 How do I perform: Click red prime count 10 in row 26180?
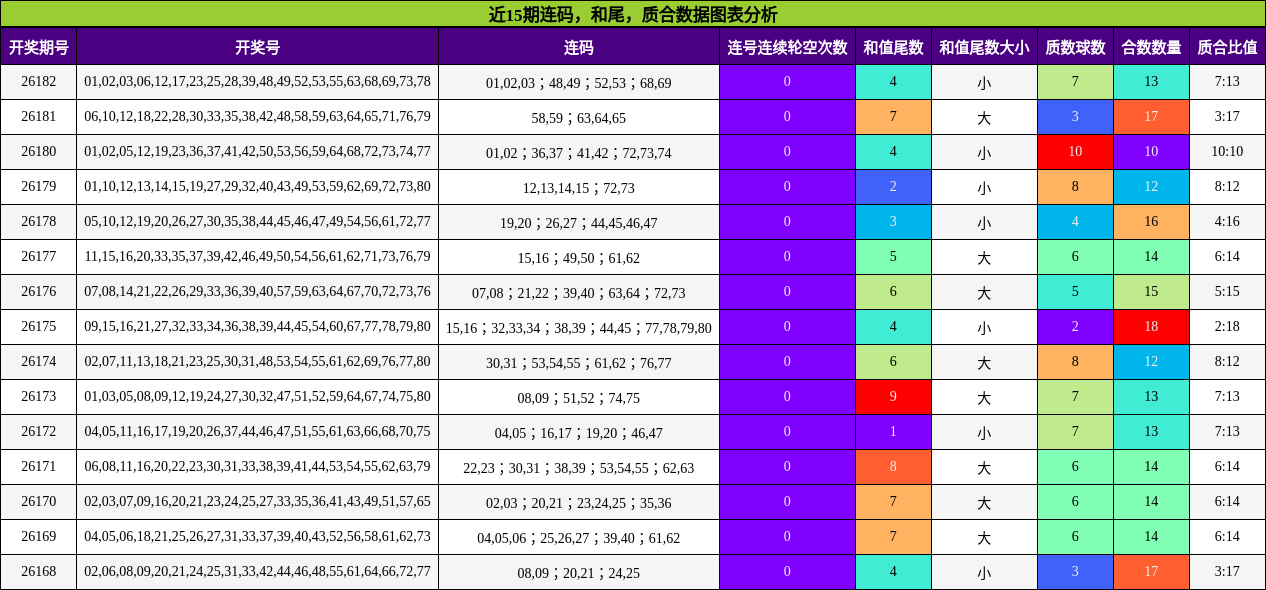point(1075,152)
